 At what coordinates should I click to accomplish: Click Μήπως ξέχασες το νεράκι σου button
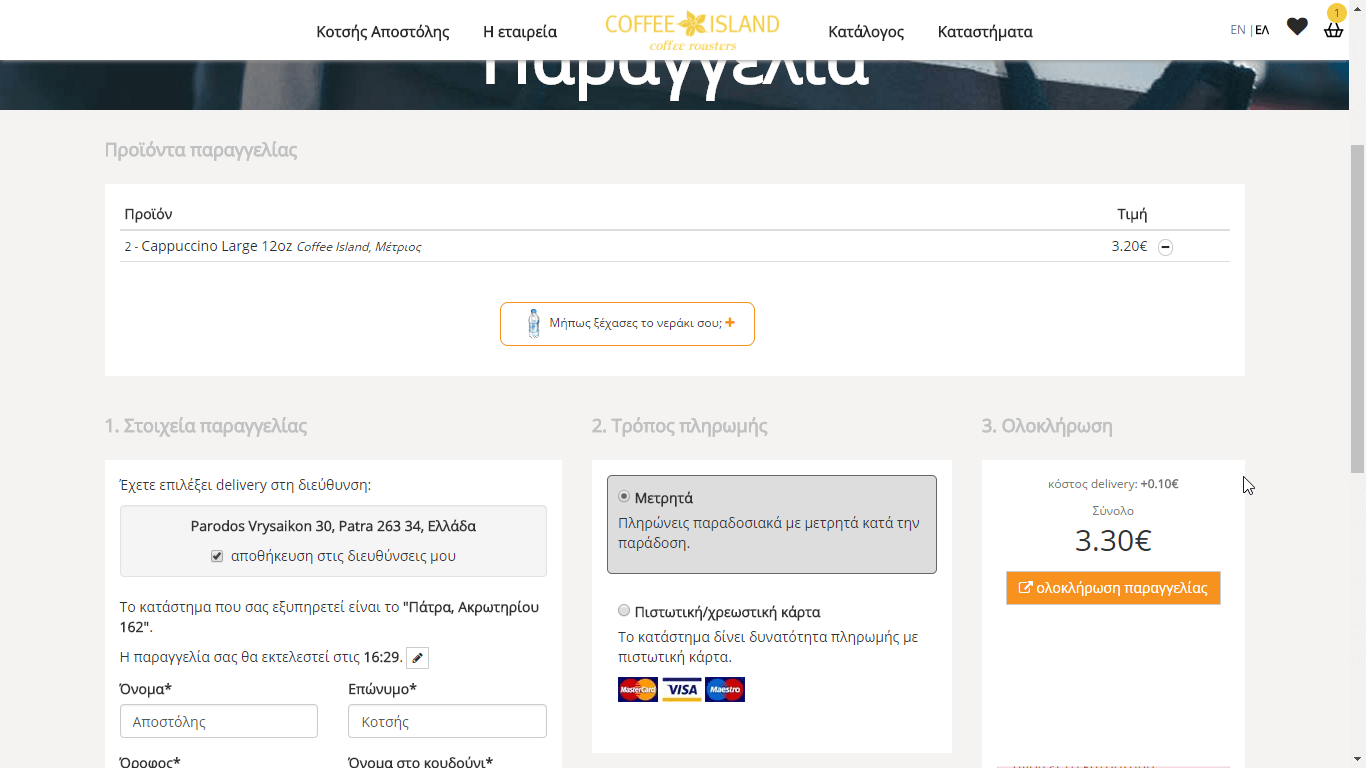click(627, 324)
